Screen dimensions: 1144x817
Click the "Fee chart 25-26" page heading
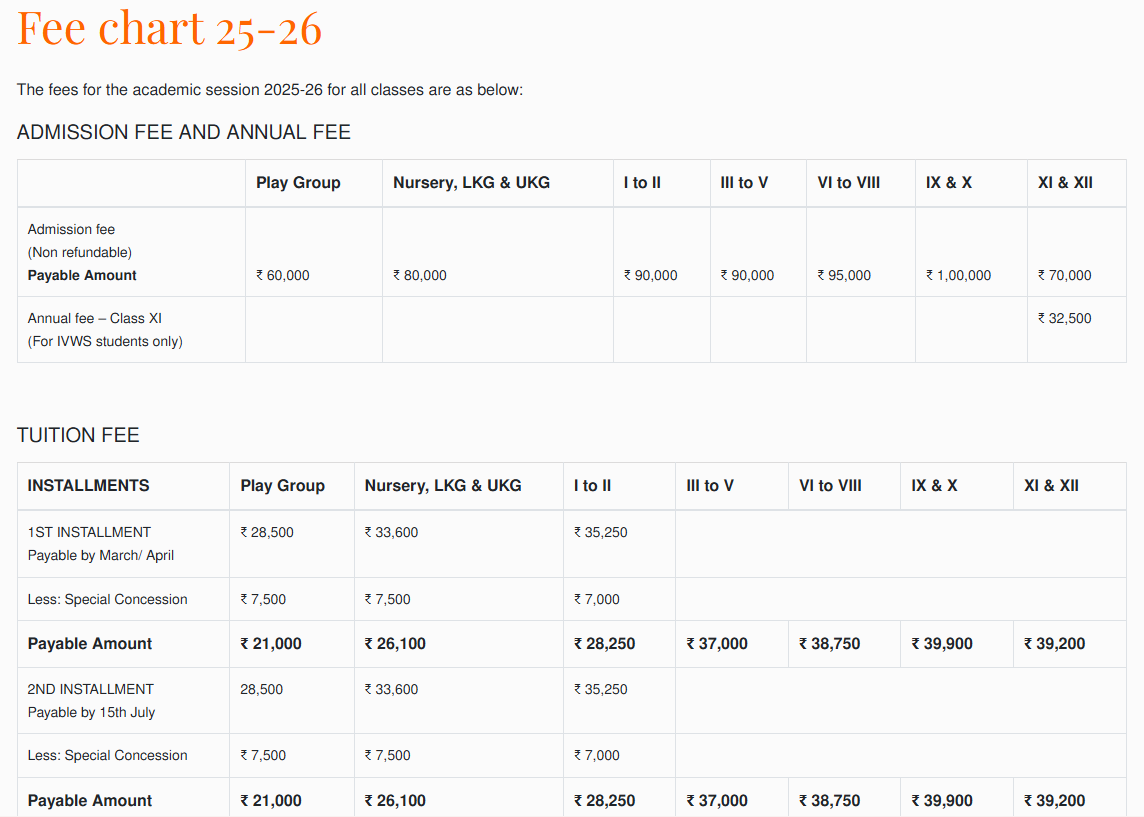point(169,28)
